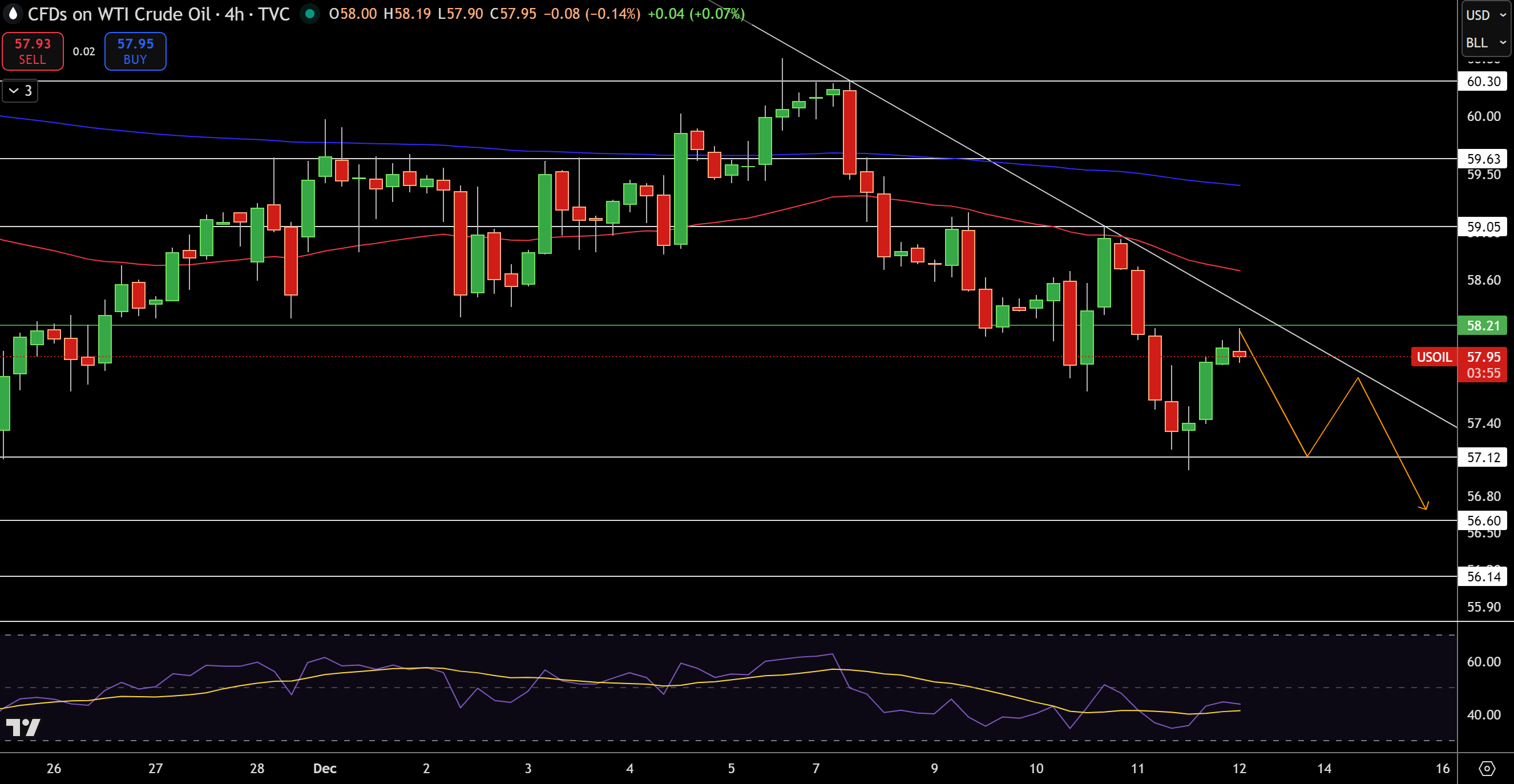This screenshot has height=784, width=1514.
Task: Open chart settings gear icon
Action: tap(1487, 767)
